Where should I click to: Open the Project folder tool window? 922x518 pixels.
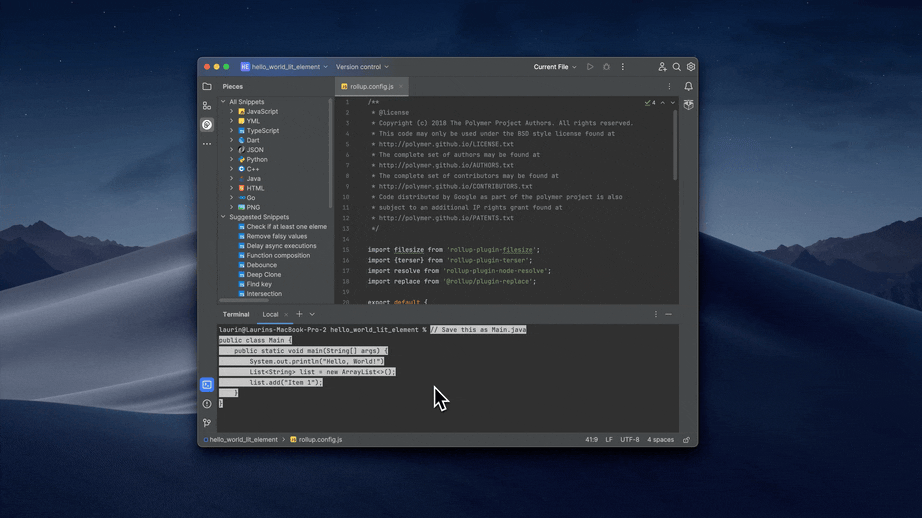(207, 86)
